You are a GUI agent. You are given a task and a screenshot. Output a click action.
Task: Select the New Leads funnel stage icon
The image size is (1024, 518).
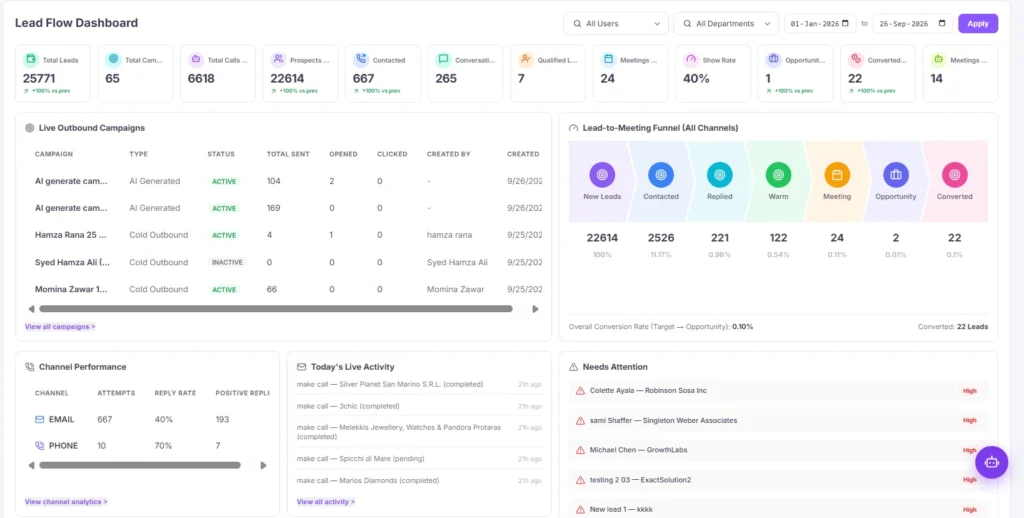pyautogui.click(x=602, y=175)
